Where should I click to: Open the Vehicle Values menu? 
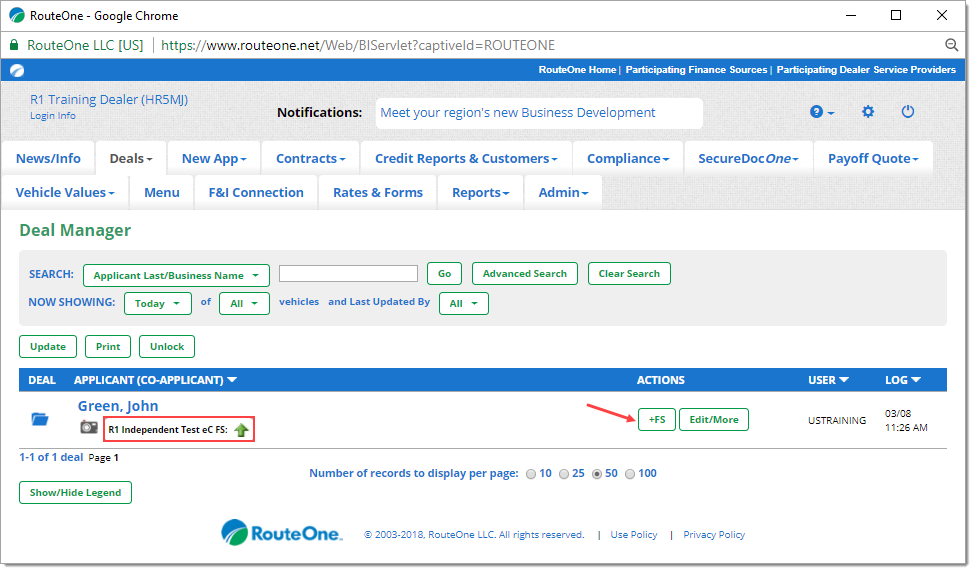tap(65, 192)
